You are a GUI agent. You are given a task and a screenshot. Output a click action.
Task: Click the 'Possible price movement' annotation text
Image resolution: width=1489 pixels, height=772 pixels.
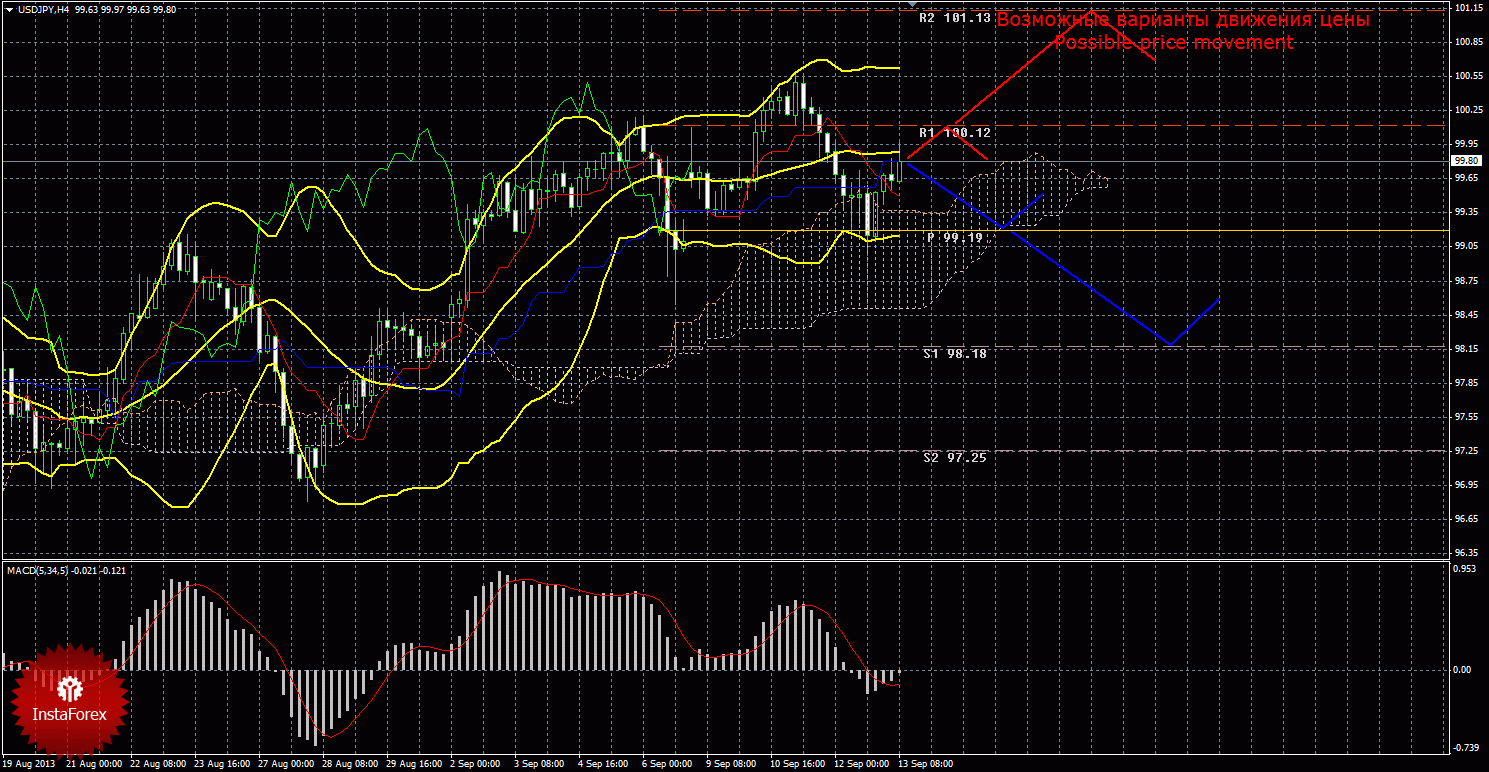click(x=1173, y=43)
